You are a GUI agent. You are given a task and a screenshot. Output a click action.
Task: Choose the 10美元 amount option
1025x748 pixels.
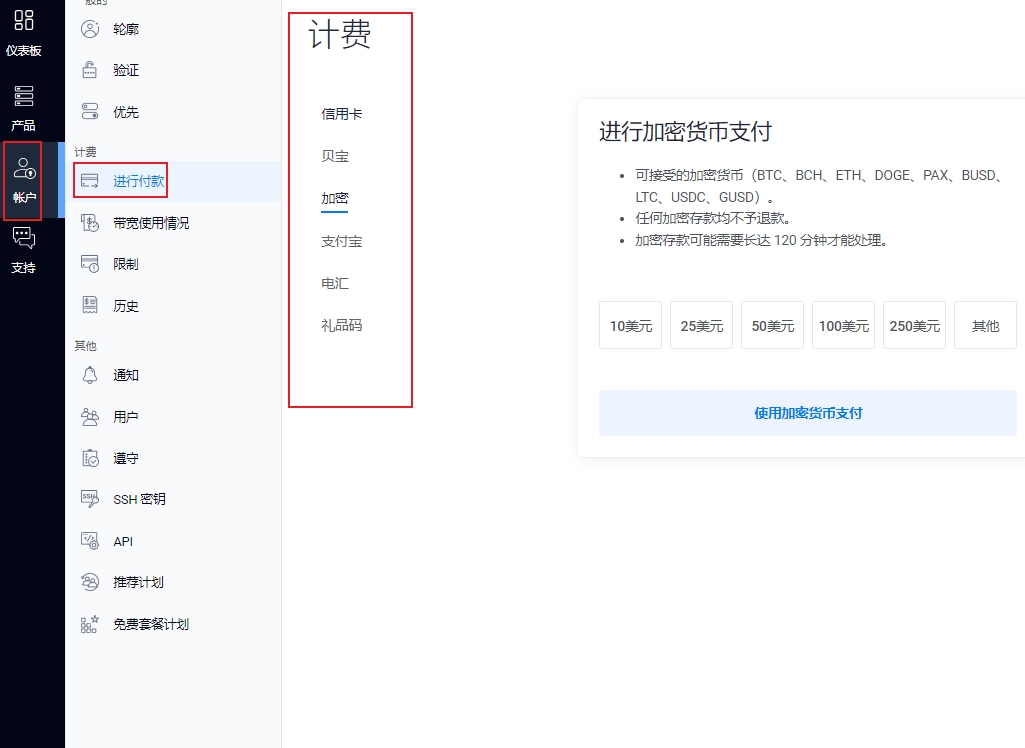click(x=630, y=326)
